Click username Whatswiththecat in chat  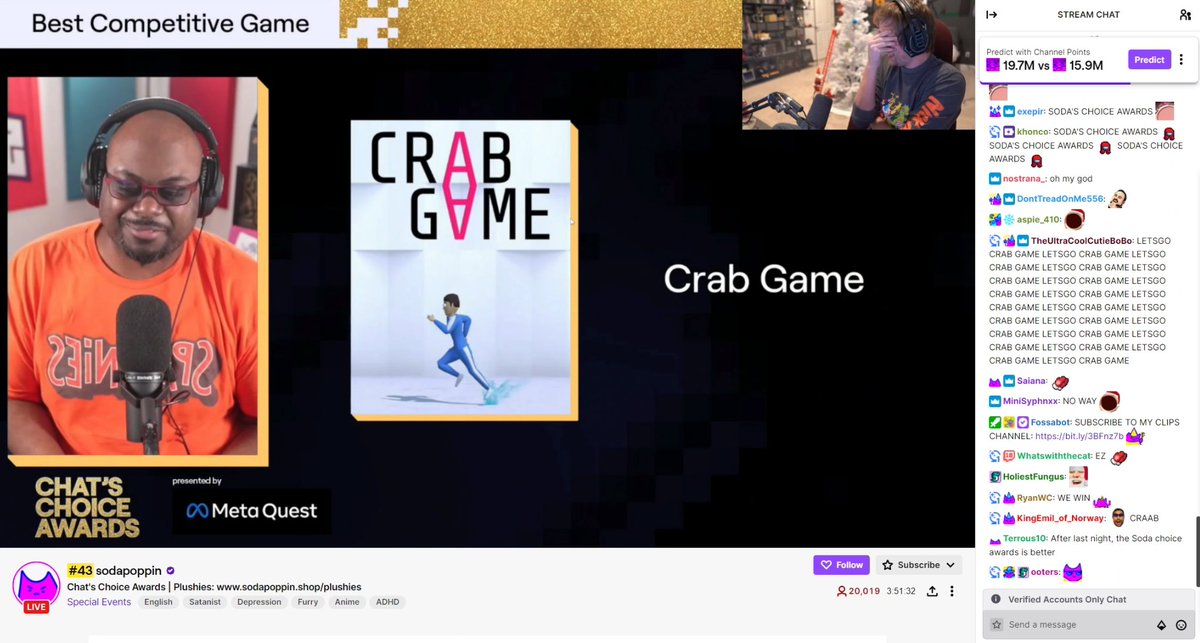(1055, 456)
